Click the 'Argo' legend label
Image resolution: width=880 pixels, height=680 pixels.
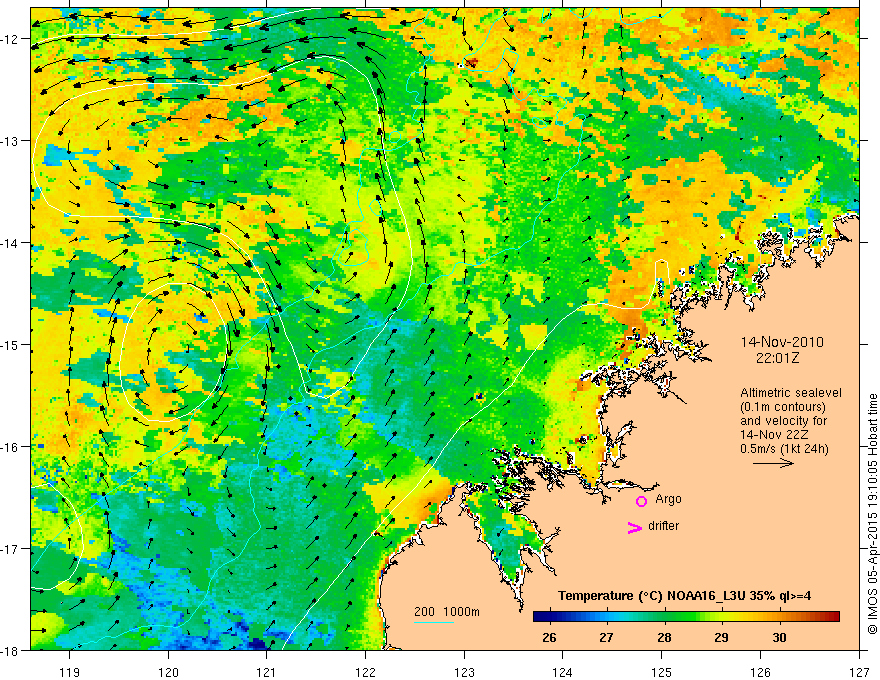(668, 499)
